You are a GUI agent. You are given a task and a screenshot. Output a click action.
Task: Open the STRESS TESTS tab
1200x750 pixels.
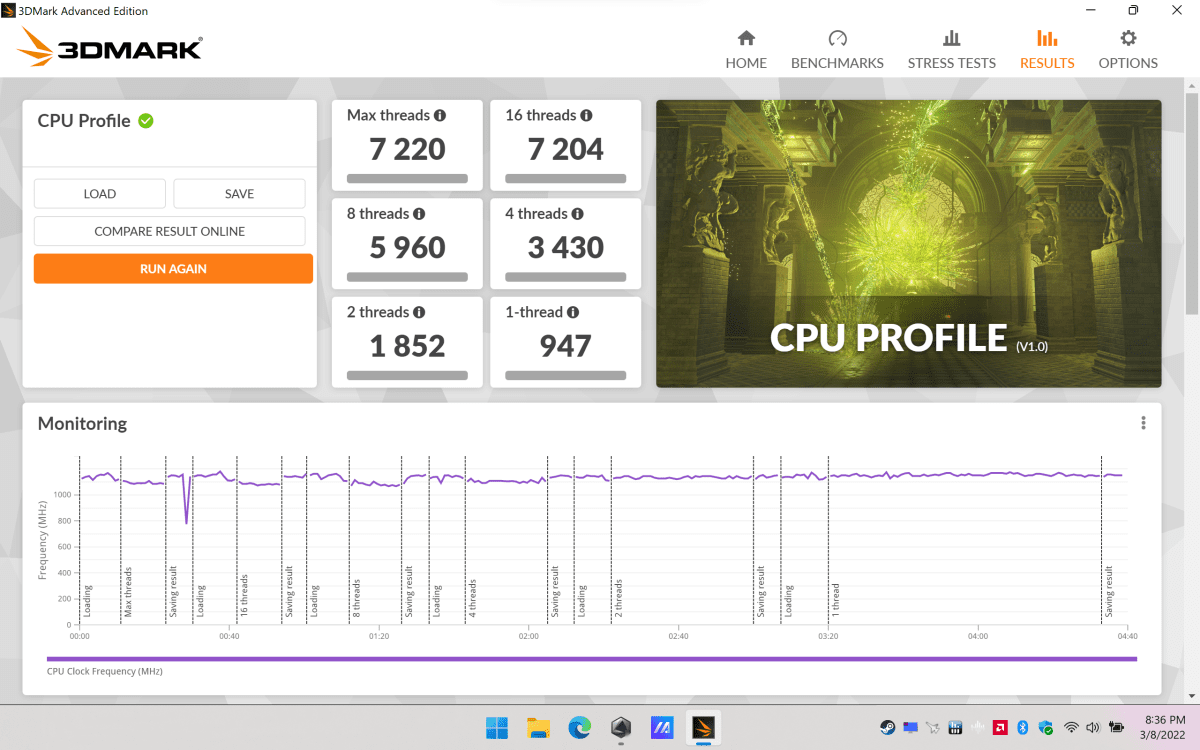[951, 50]
